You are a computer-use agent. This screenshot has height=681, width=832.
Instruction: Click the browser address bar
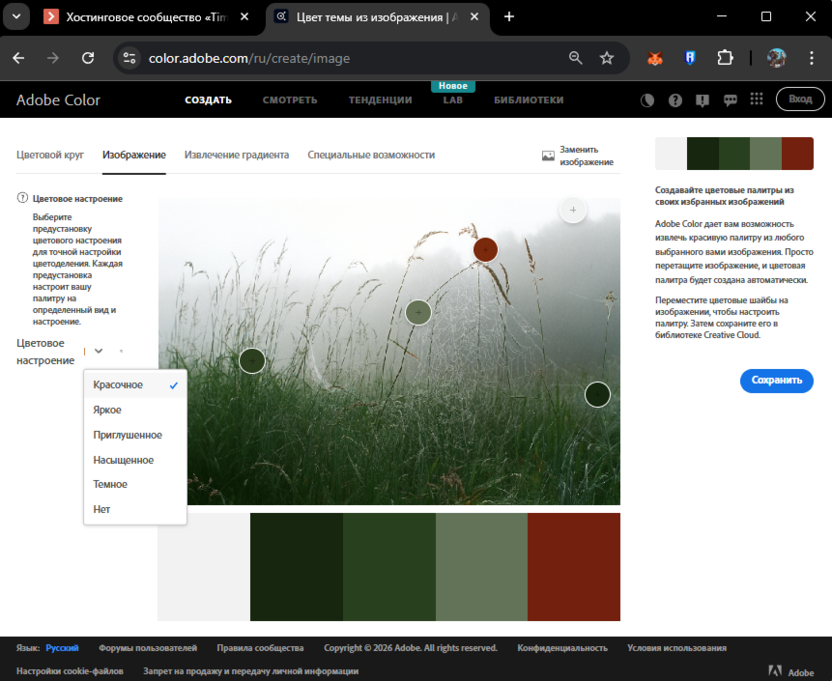pos(300,58)
